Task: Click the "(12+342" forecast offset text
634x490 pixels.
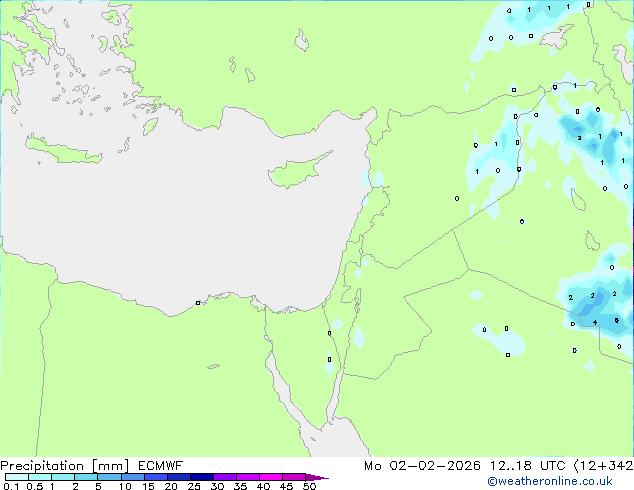Action: pyautogui.click(x=603, y=466)
